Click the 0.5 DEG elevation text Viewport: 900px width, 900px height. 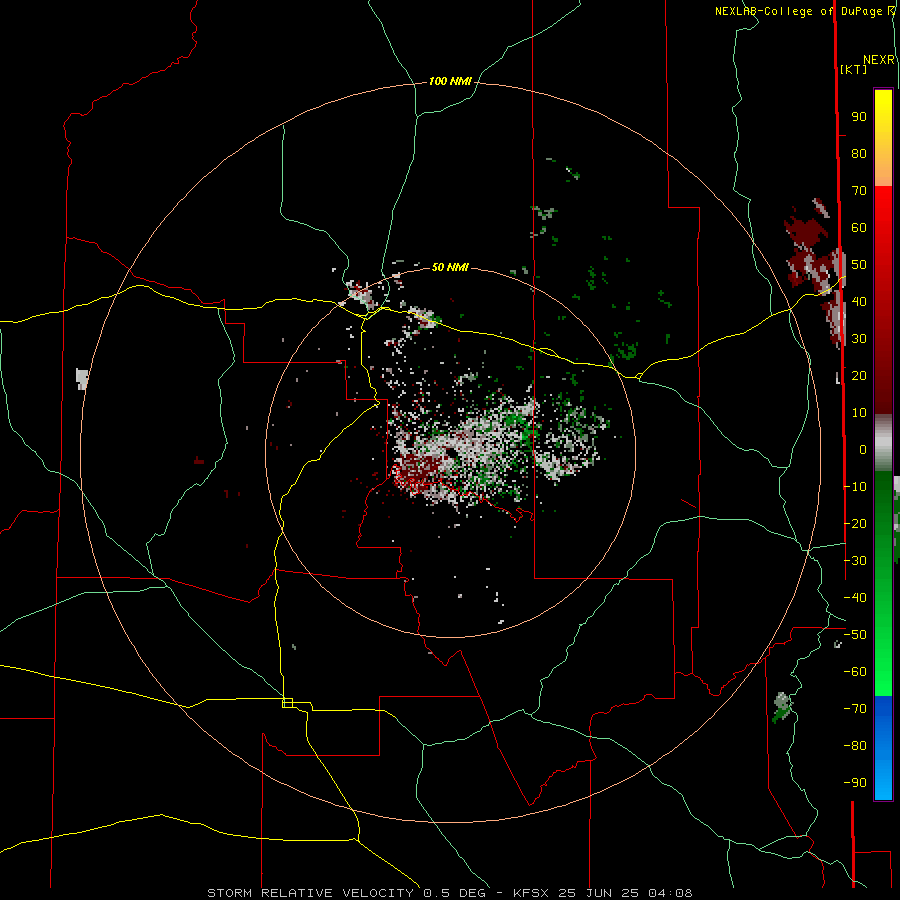tap(454, 893)
